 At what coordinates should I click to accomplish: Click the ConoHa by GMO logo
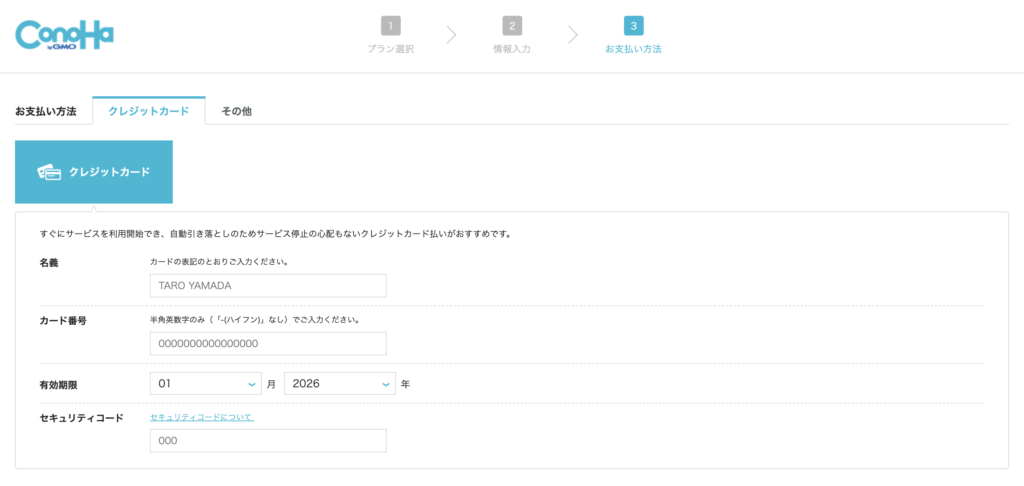point(64,35)
